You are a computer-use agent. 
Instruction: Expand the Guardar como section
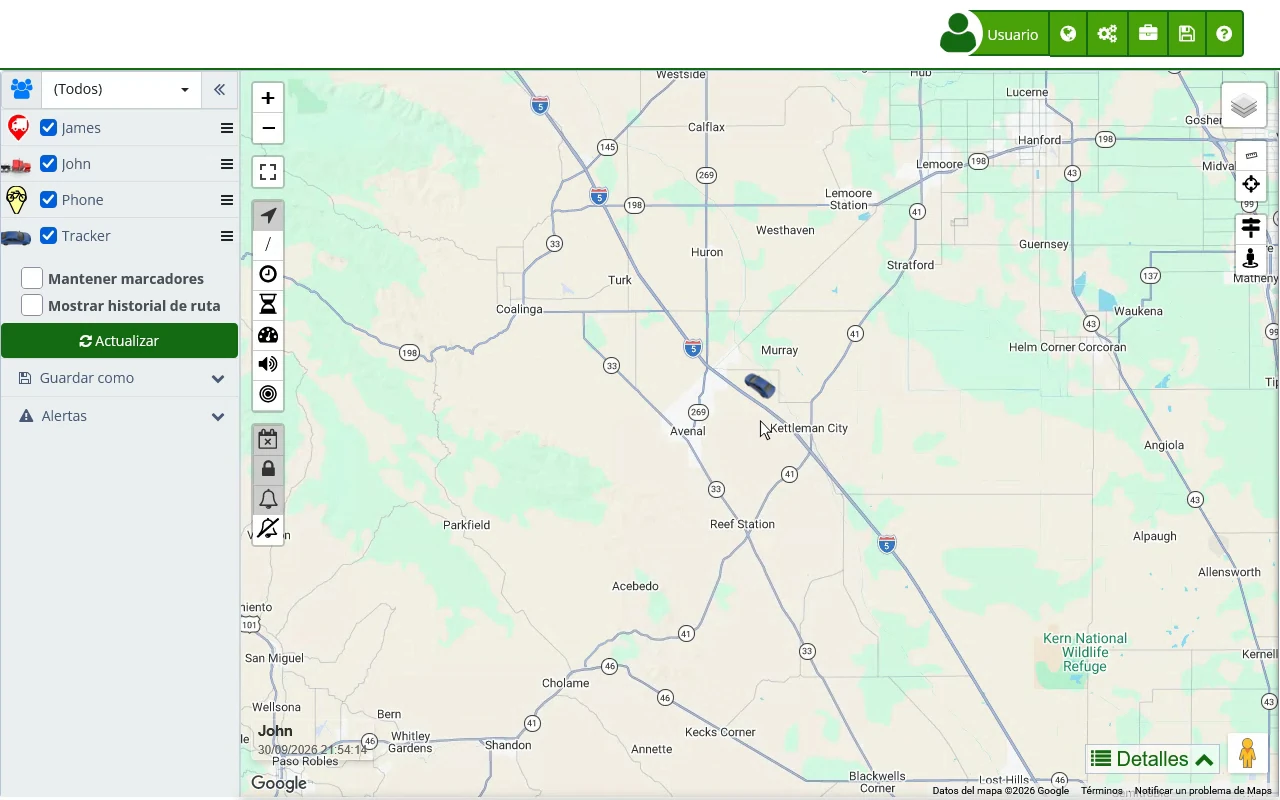click(120, 378)
